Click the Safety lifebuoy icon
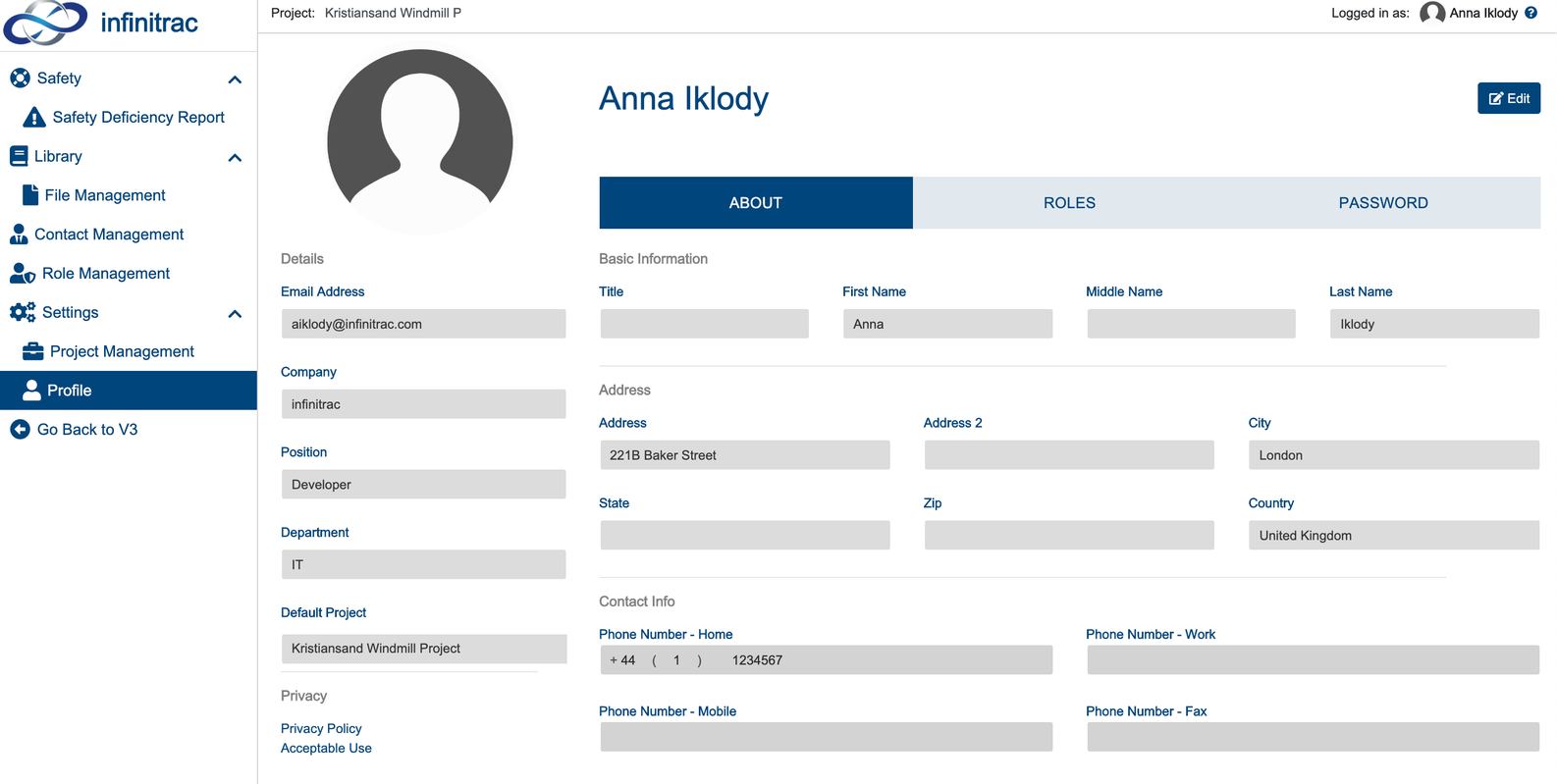This screenshot has width=1557, height=784. pos(20,78)
